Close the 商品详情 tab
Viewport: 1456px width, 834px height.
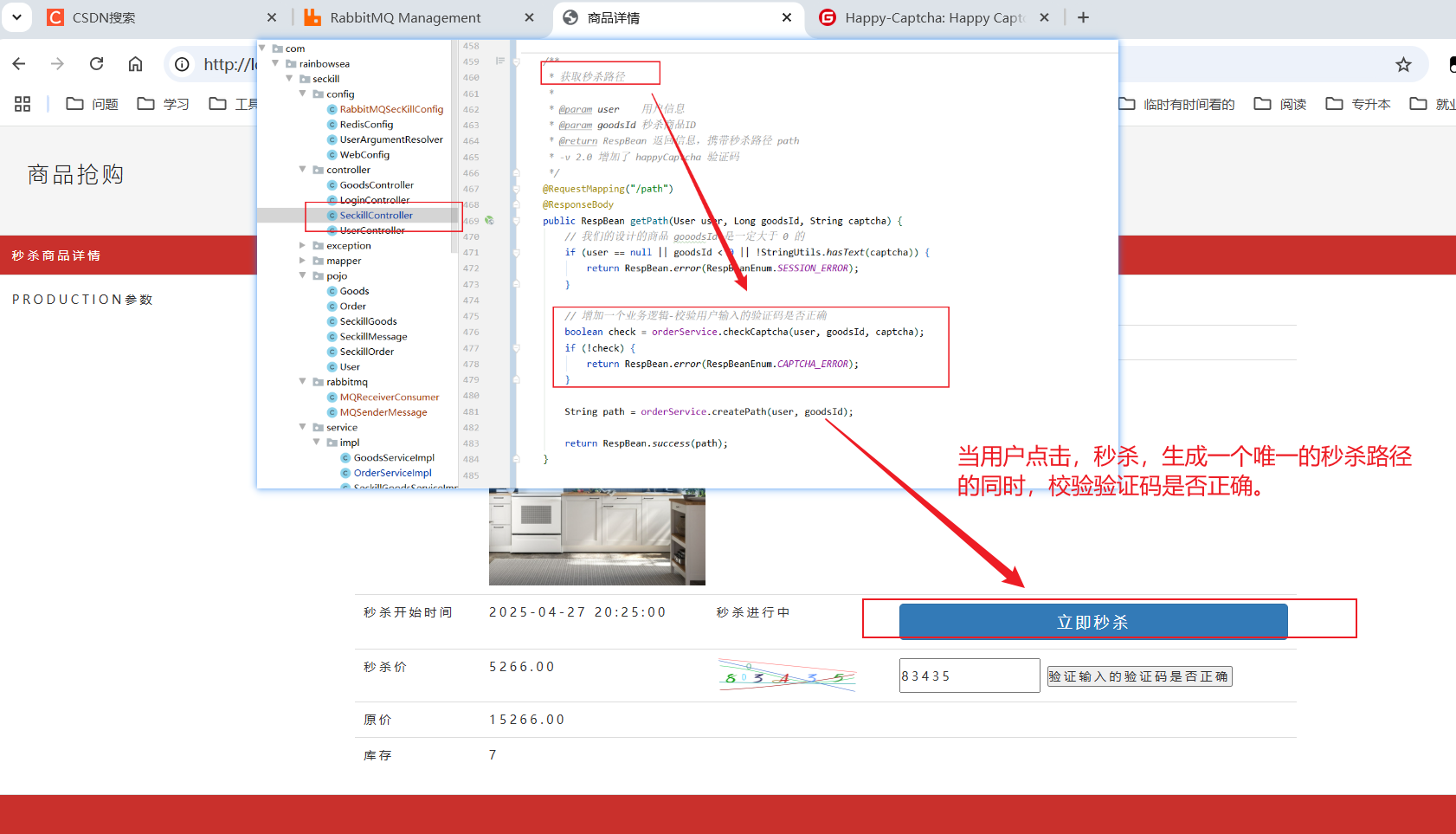(x=787, y=17)
